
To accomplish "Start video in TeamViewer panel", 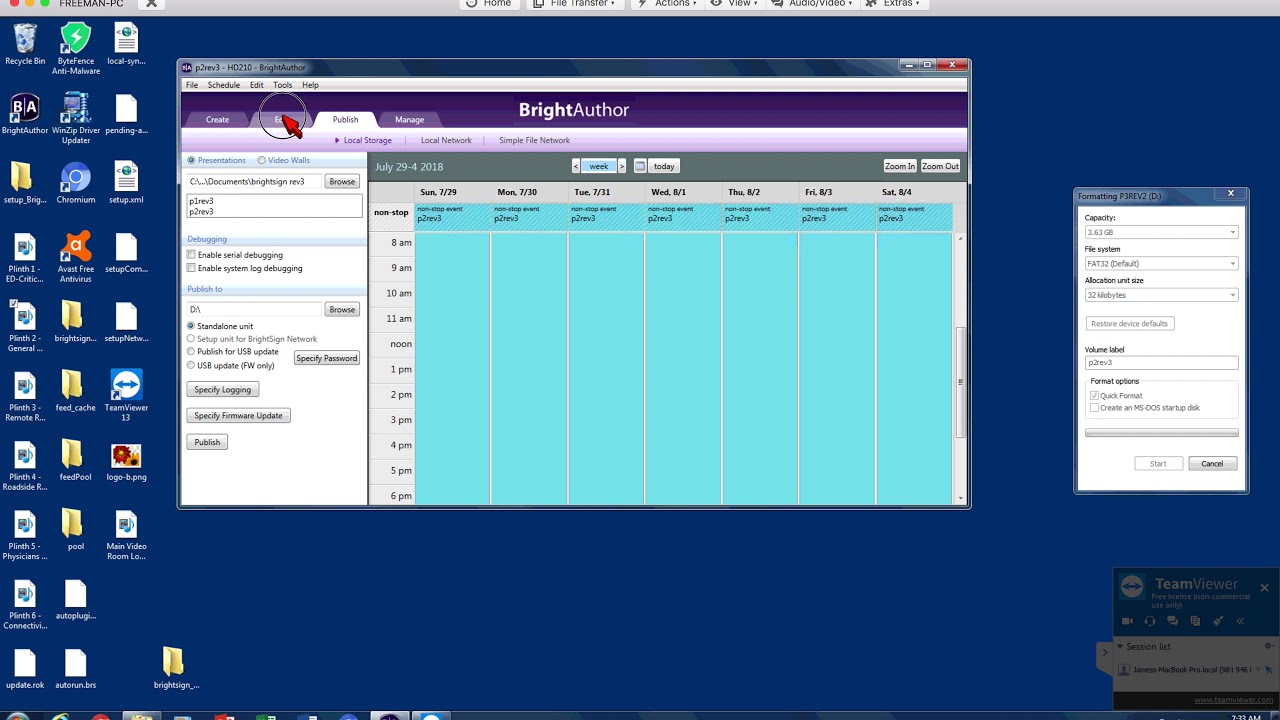I will click(1127, 621).
